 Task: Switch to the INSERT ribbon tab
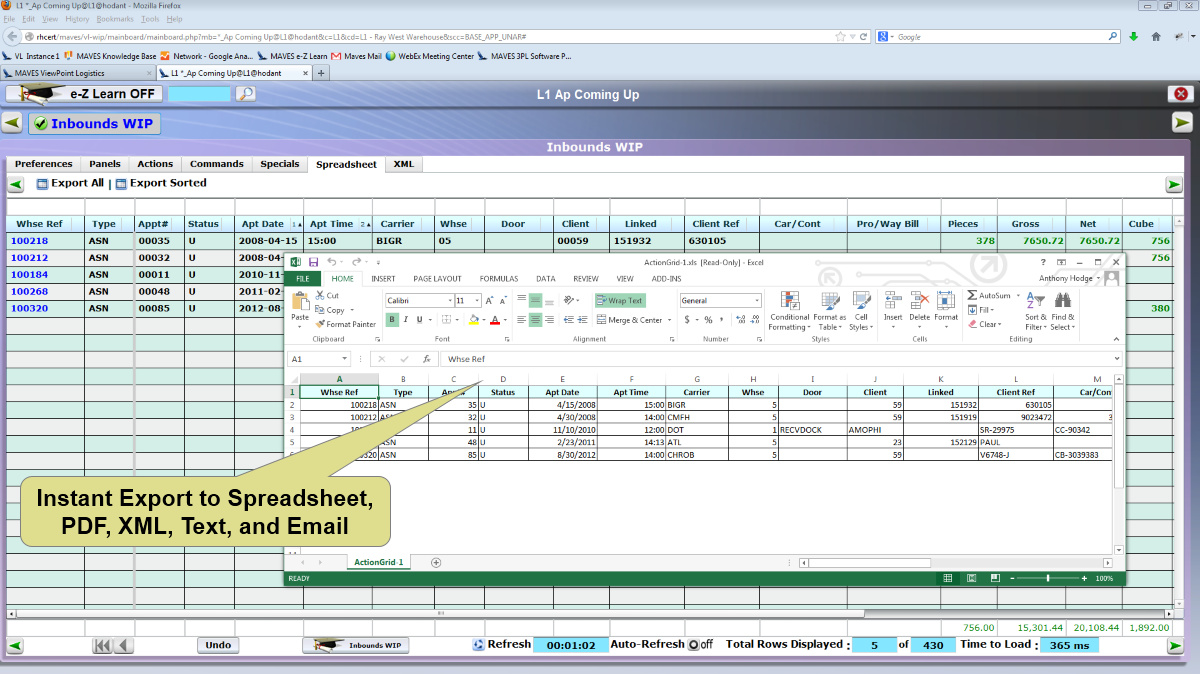(x=383, y=279)
